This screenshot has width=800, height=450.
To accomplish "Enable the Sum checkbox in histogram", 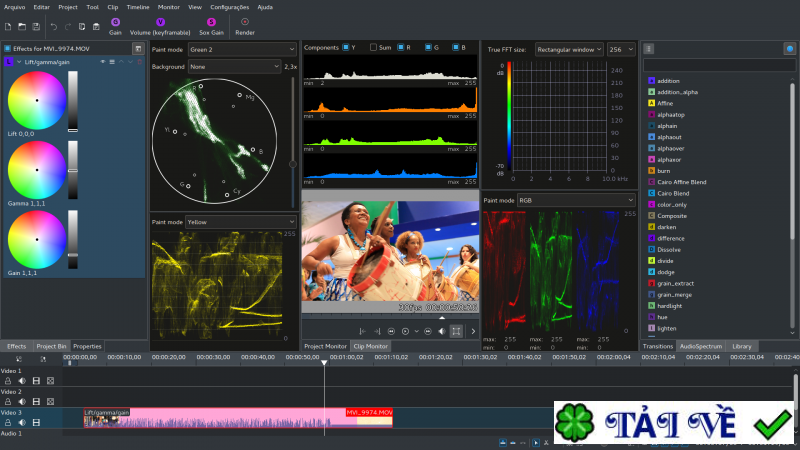I will 373,47.
